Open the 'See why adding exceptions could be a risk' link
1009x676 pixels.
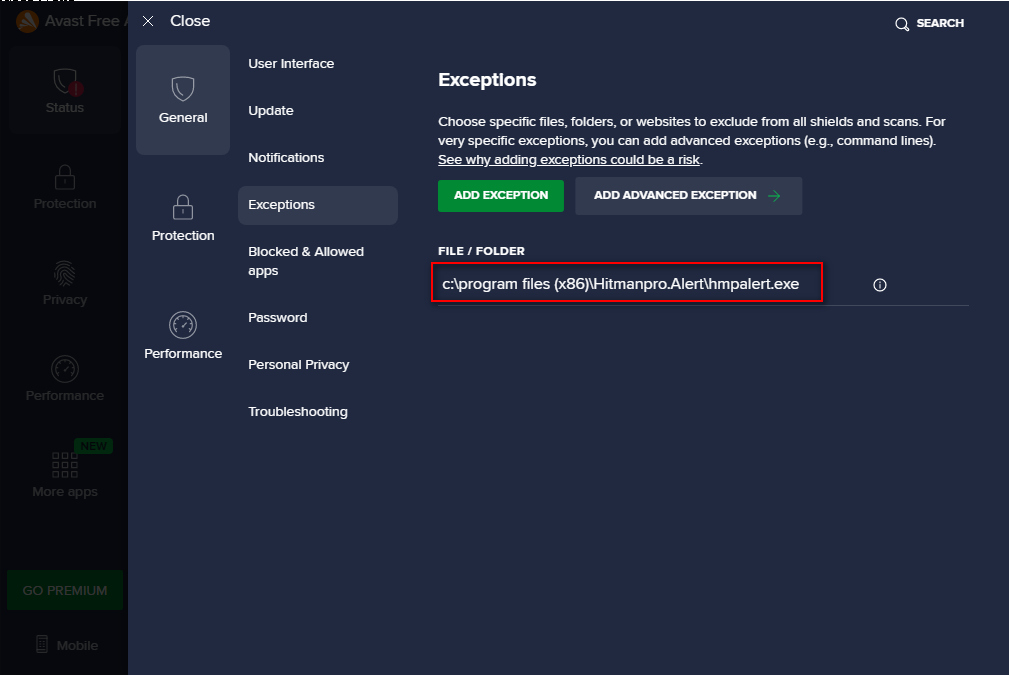(569, 160)
